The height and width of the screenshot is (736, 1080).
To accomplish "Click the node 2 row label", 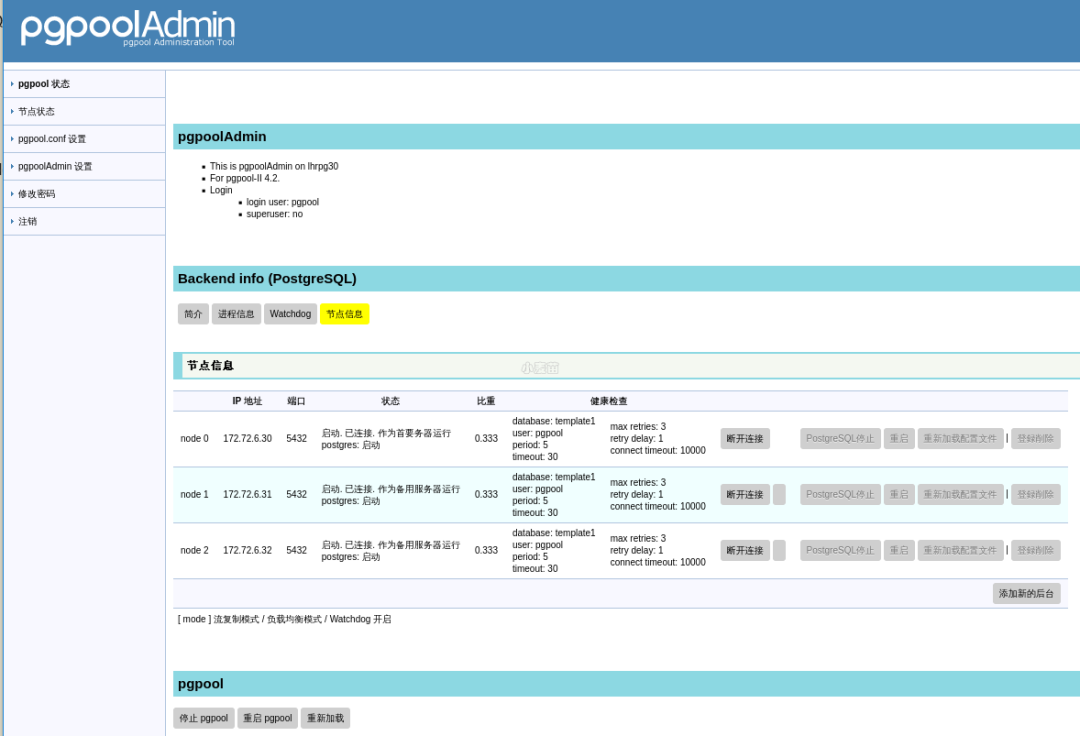I will 194,550.
